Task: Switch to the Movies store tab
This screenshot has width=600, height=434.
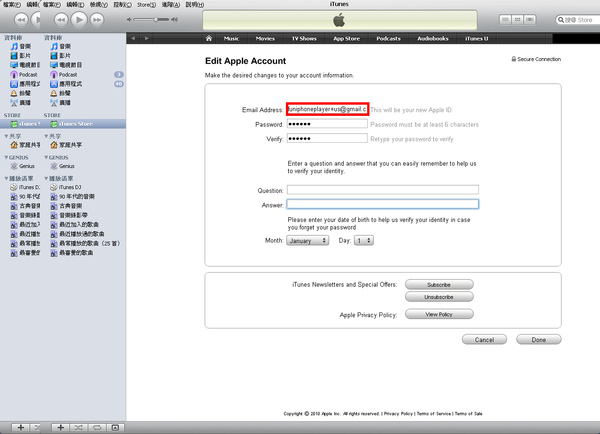Action: click(x=265, y=38)
